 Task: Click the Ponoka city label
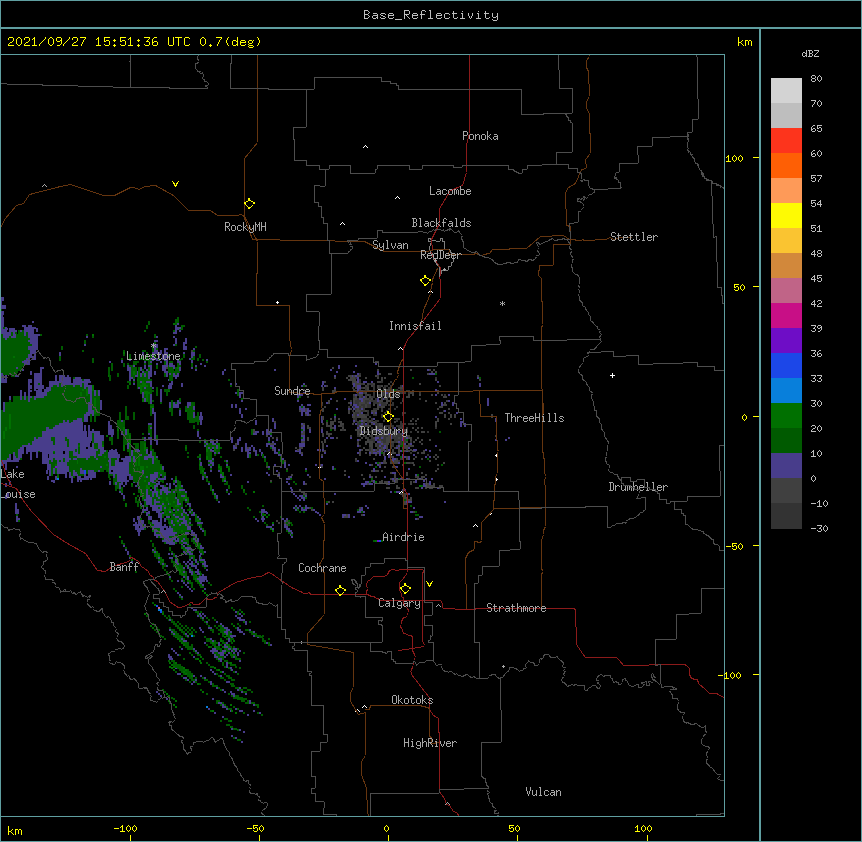480,136
